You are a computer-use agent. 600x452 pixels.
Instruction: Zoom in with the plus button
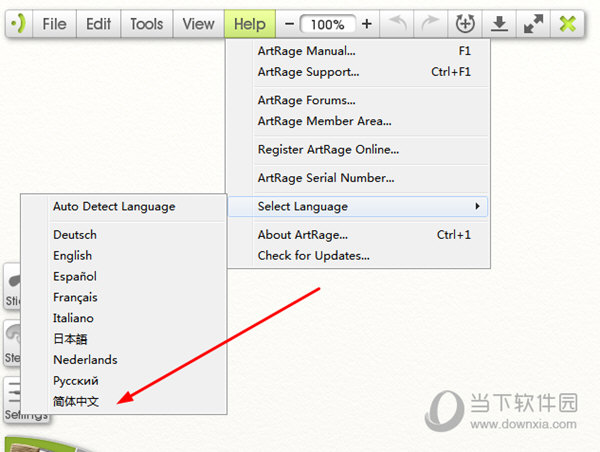(367, 24)
